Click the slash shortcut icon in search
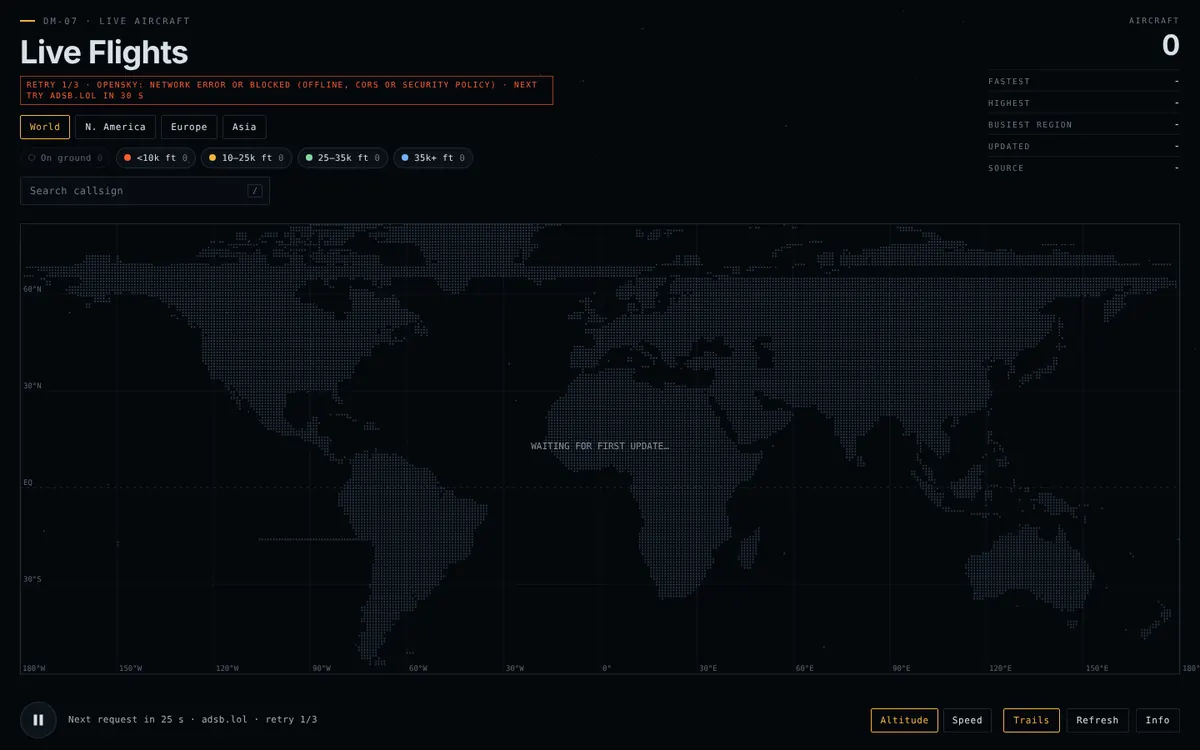Viewport: 1200px width, 750px height. pyautogui.click(x=255, y=191)
